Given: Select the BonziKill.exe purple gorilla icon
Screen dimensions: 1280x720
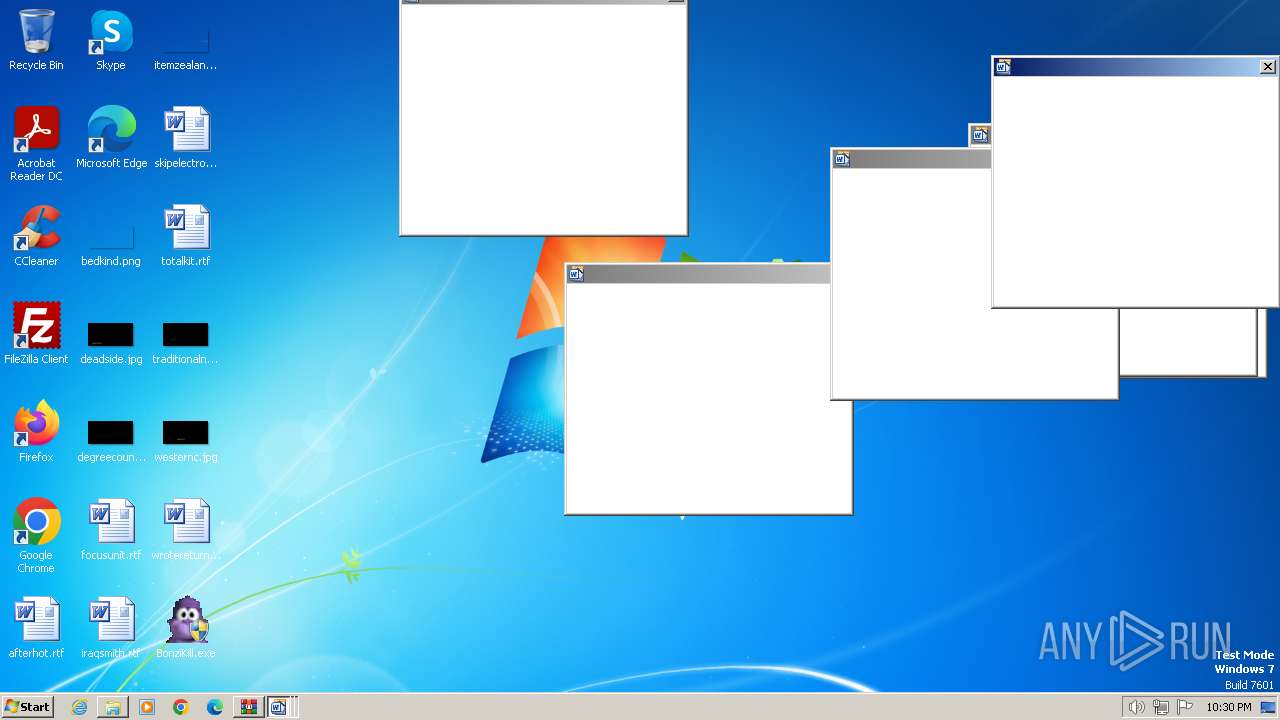Looking at the screenshot, I should click(x=185, y=628).
